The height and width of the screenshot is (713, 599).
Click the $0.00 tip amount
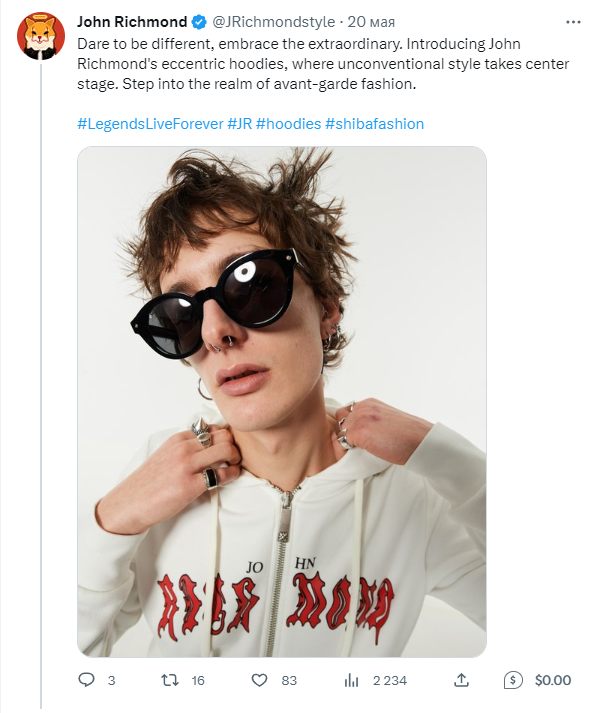click(x=553, y=680)
